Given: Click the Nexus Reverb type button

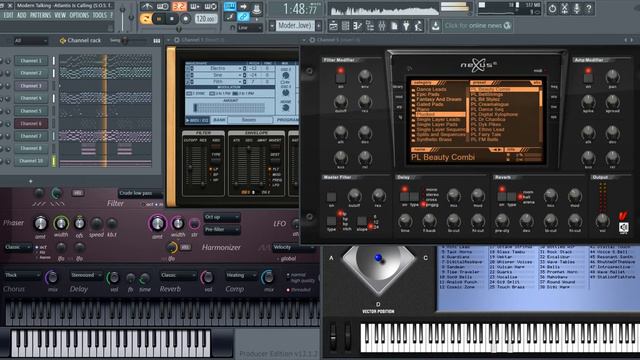Looking at the screenshot, I should click(511, 196).
